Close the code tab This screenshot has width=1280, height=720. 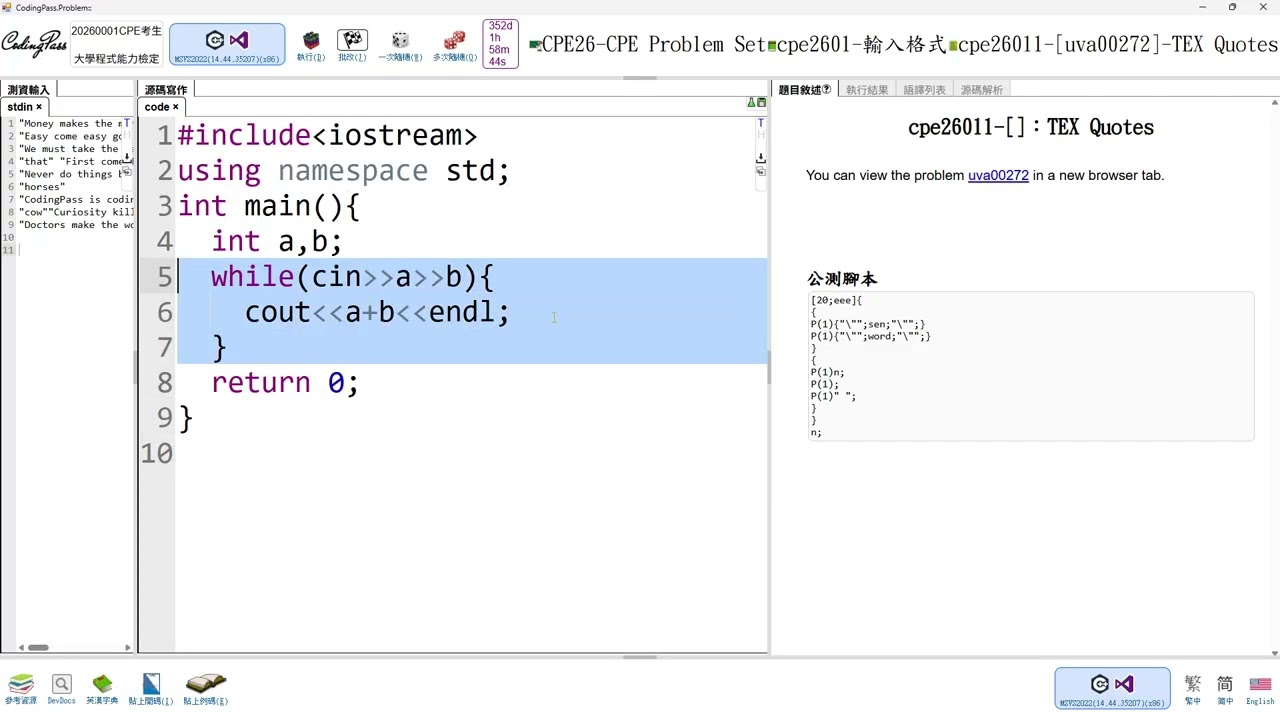click(x=175, y=107)
